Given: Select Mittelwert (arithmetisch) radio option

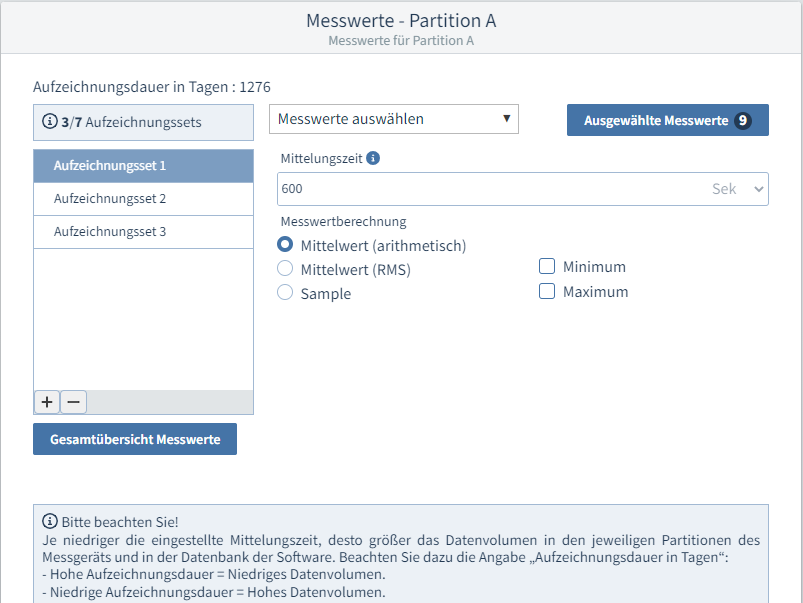Looking at the screenshot, I should (x=285, y=245).
